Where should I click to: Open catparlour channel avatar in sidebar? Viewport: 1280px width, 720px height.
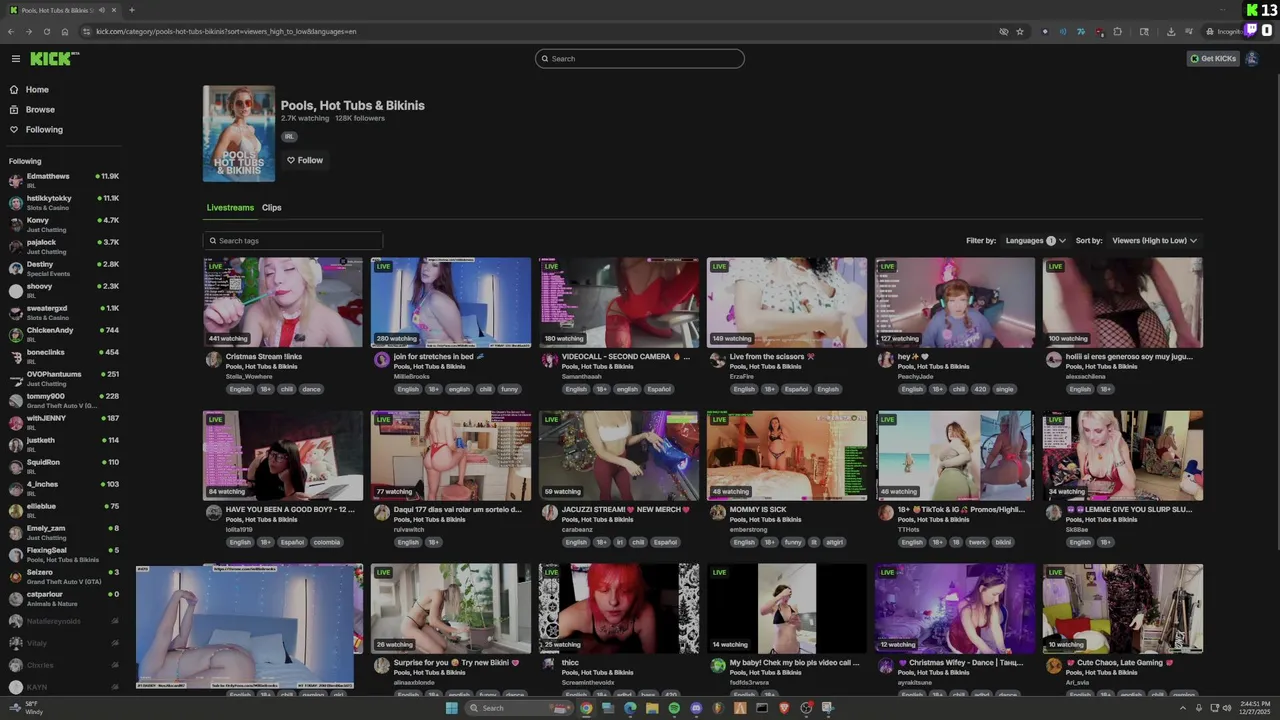[15, 598]
